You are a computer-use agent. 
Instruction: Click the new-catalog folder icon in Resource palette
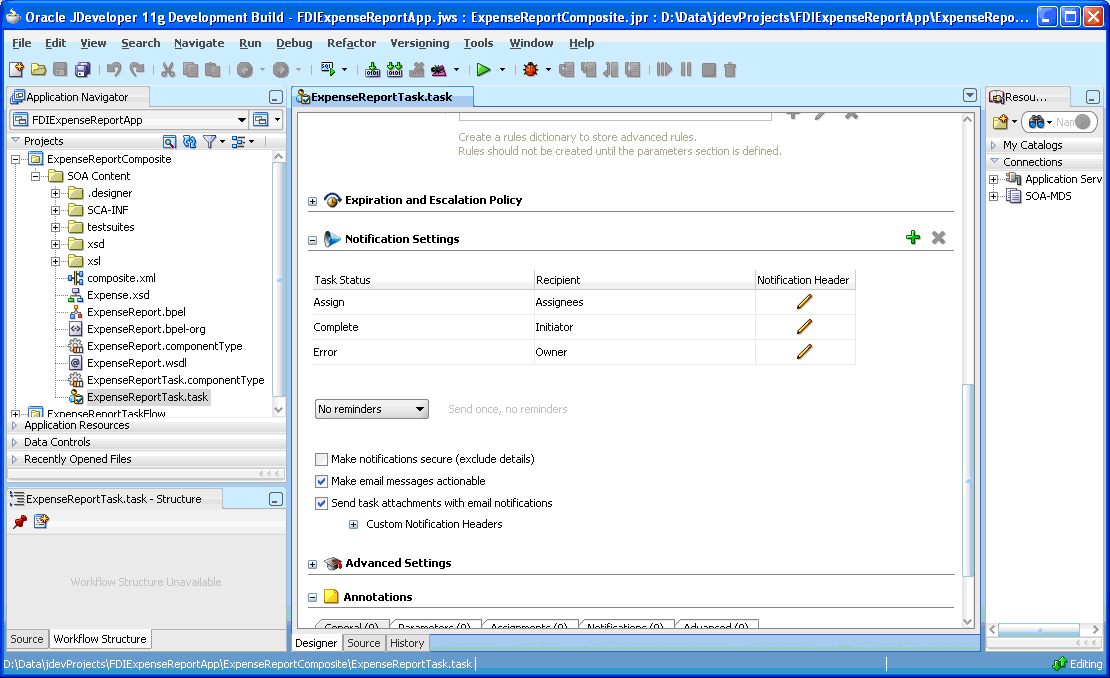[1000, 122]
